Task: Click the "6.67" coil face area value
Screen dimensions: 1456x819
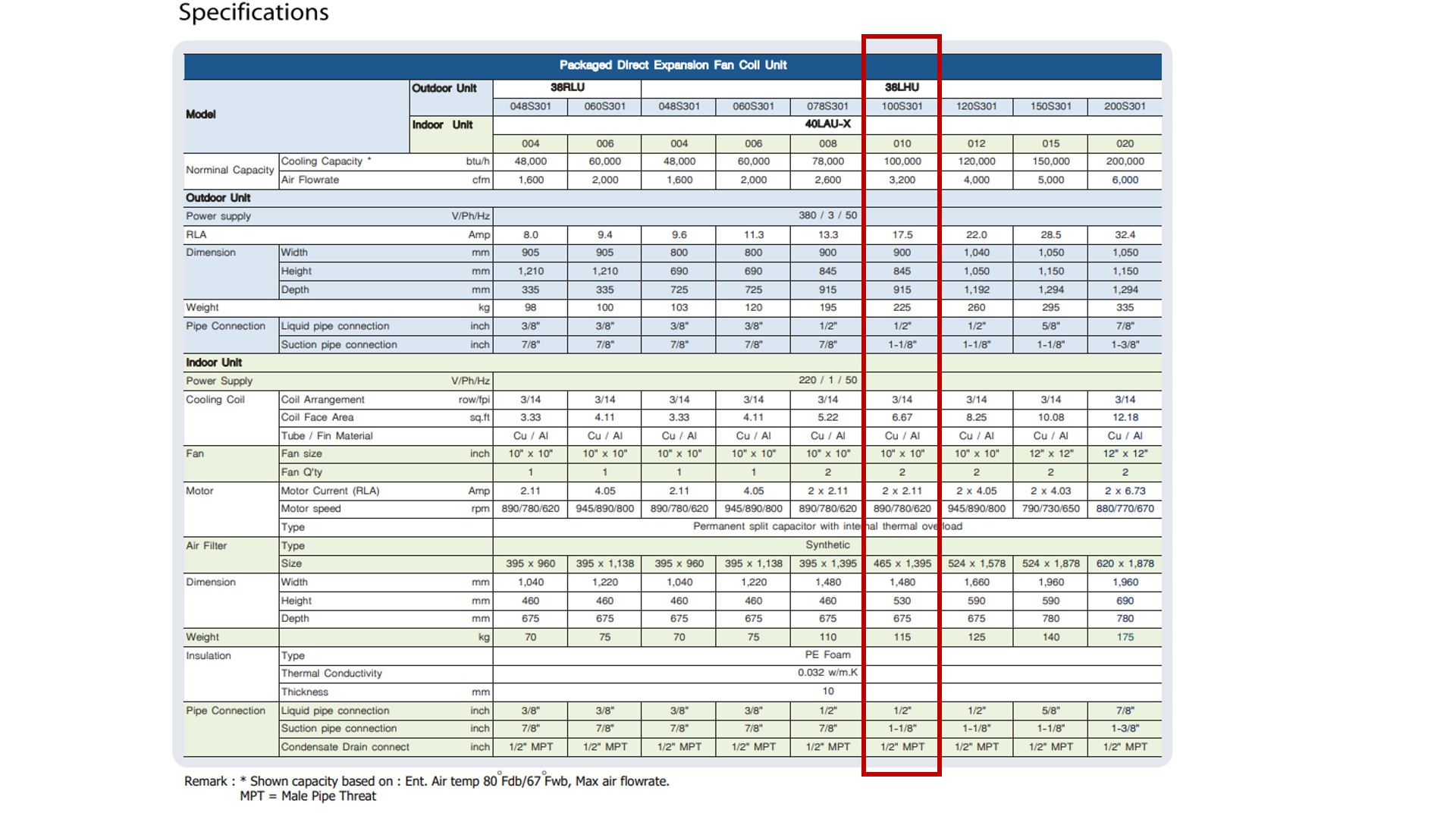Action: pos(902,417)
